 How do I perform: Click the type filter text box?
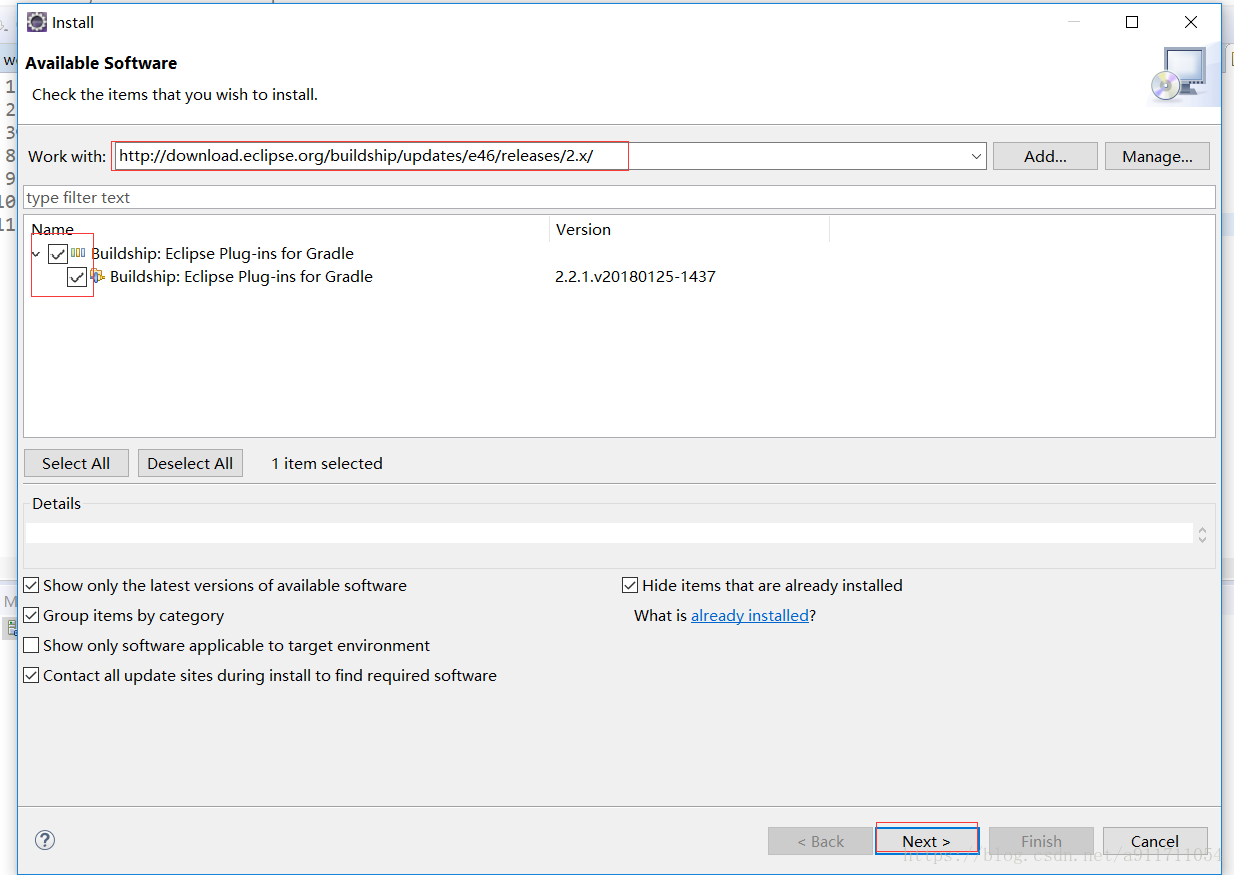click(x=619, y=197)
